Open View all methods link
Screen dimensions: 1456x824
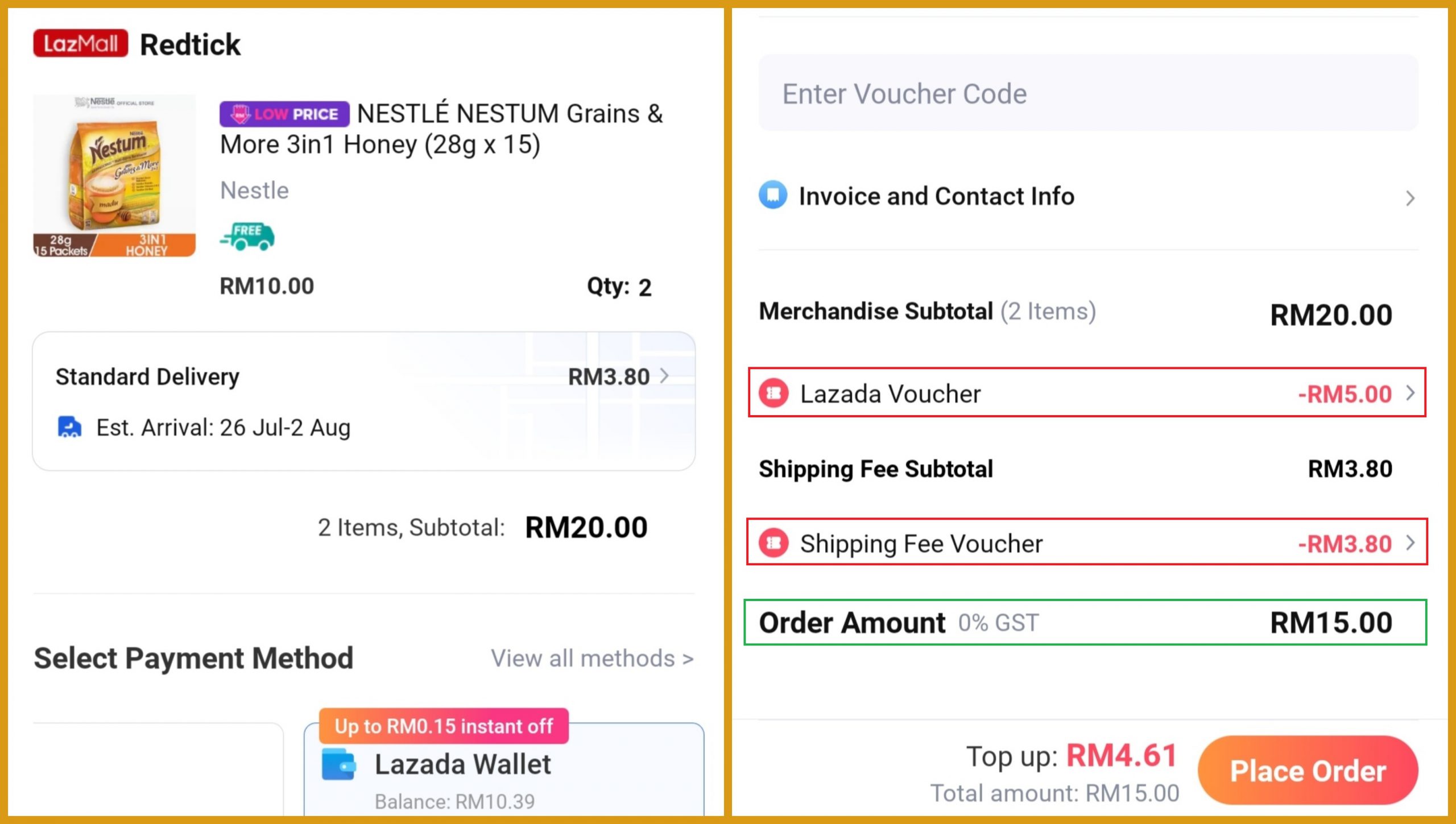(592, 659)
